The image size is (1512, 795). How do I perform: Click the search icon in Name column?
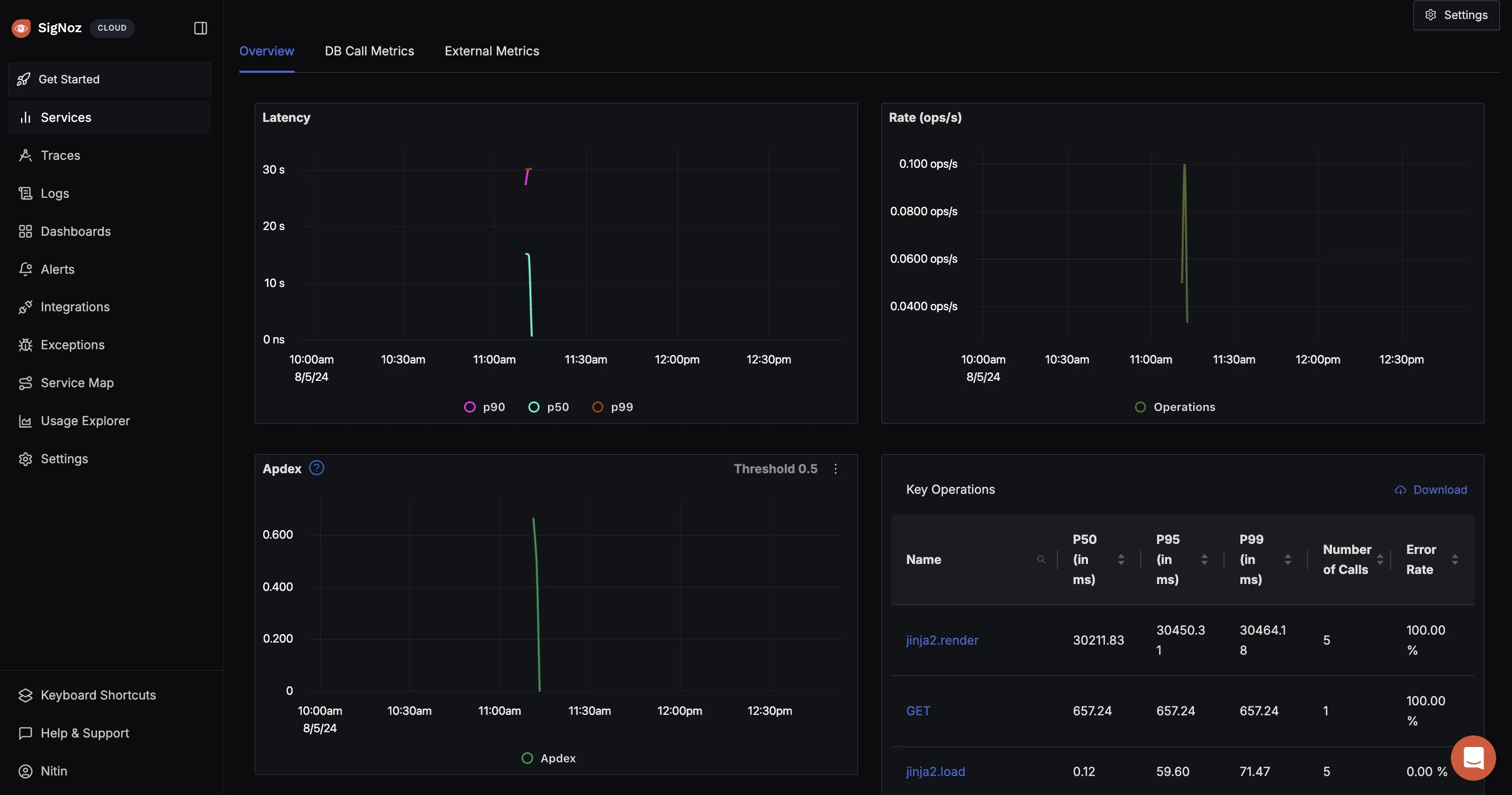click(x=1041, y=560)
